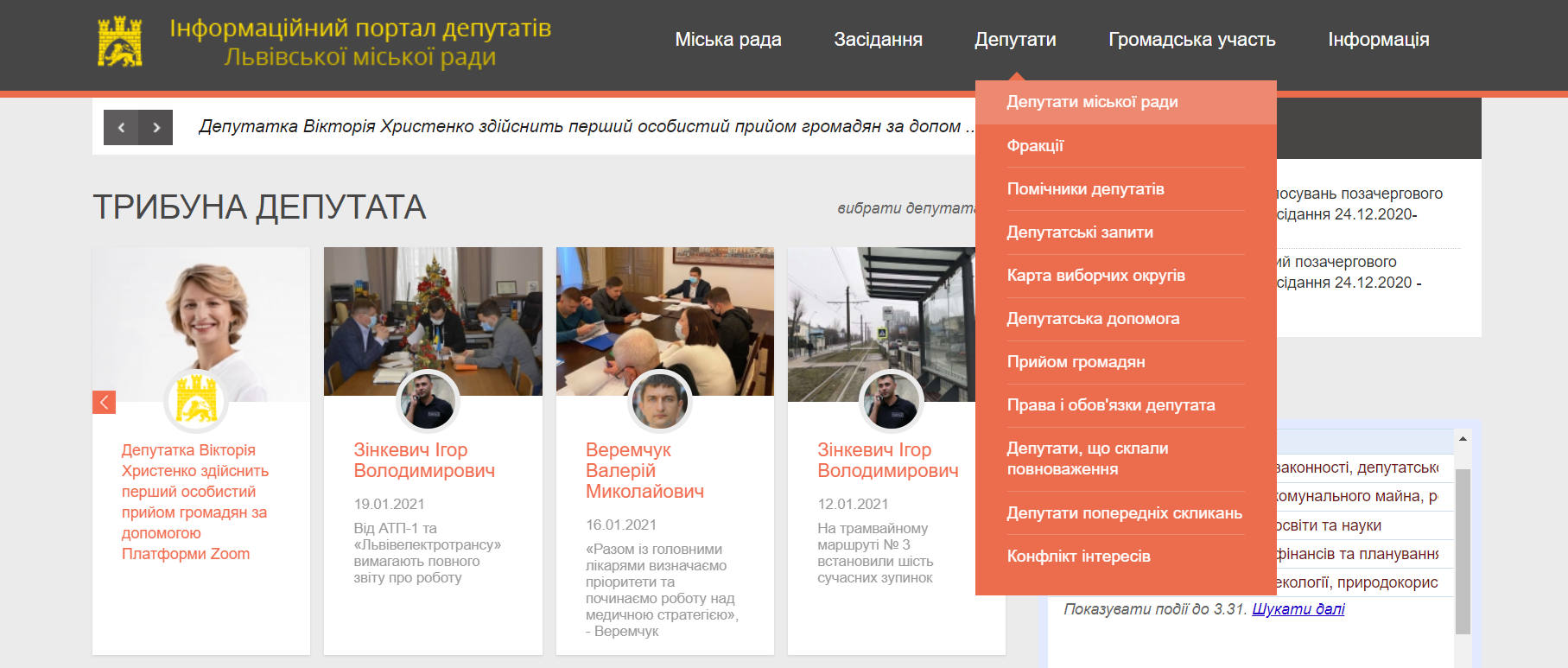Click the Шукати далі link

1298,609
